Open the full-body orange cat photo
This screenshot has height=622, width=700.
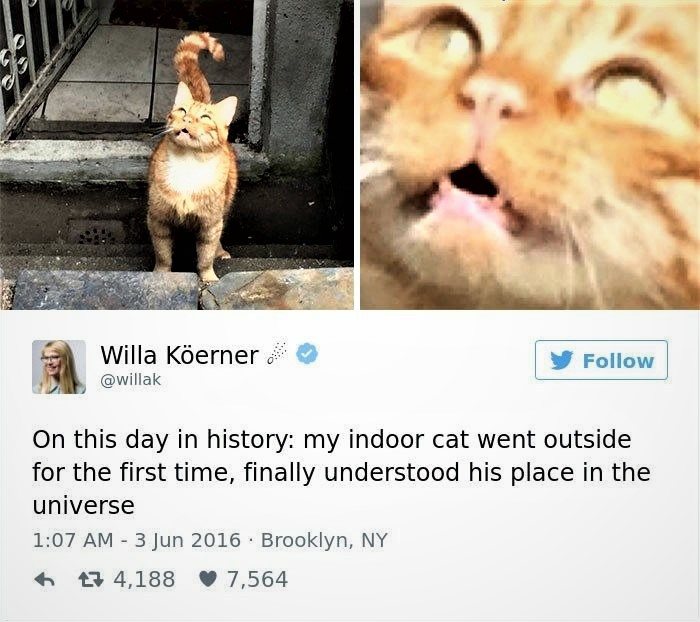tap(177, 154)
